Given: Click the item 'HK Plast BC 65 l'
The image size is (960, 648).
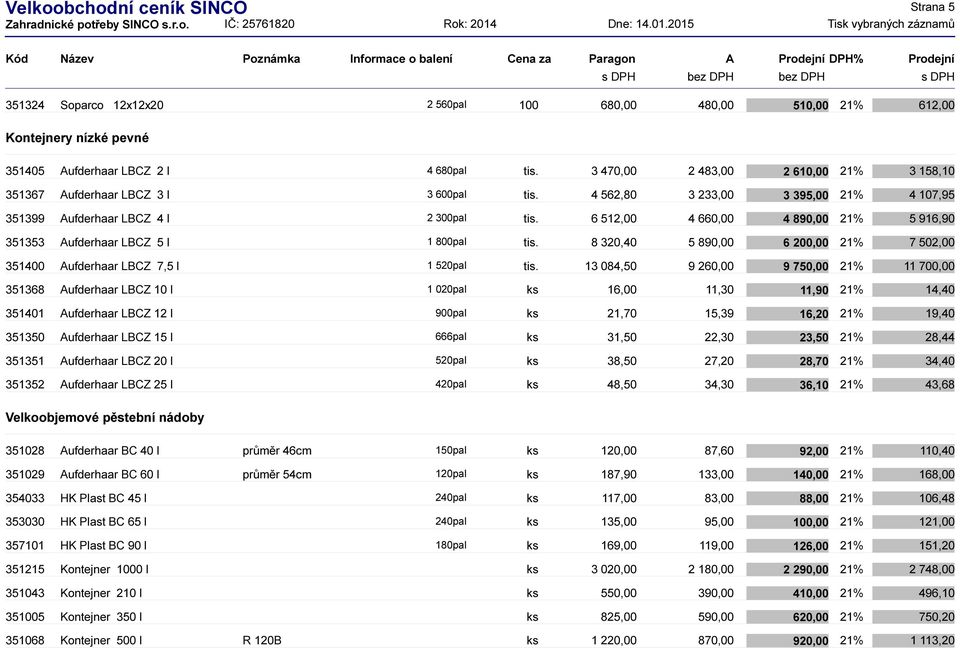Looking at the screenshot, I should click(x=103, y=522).
